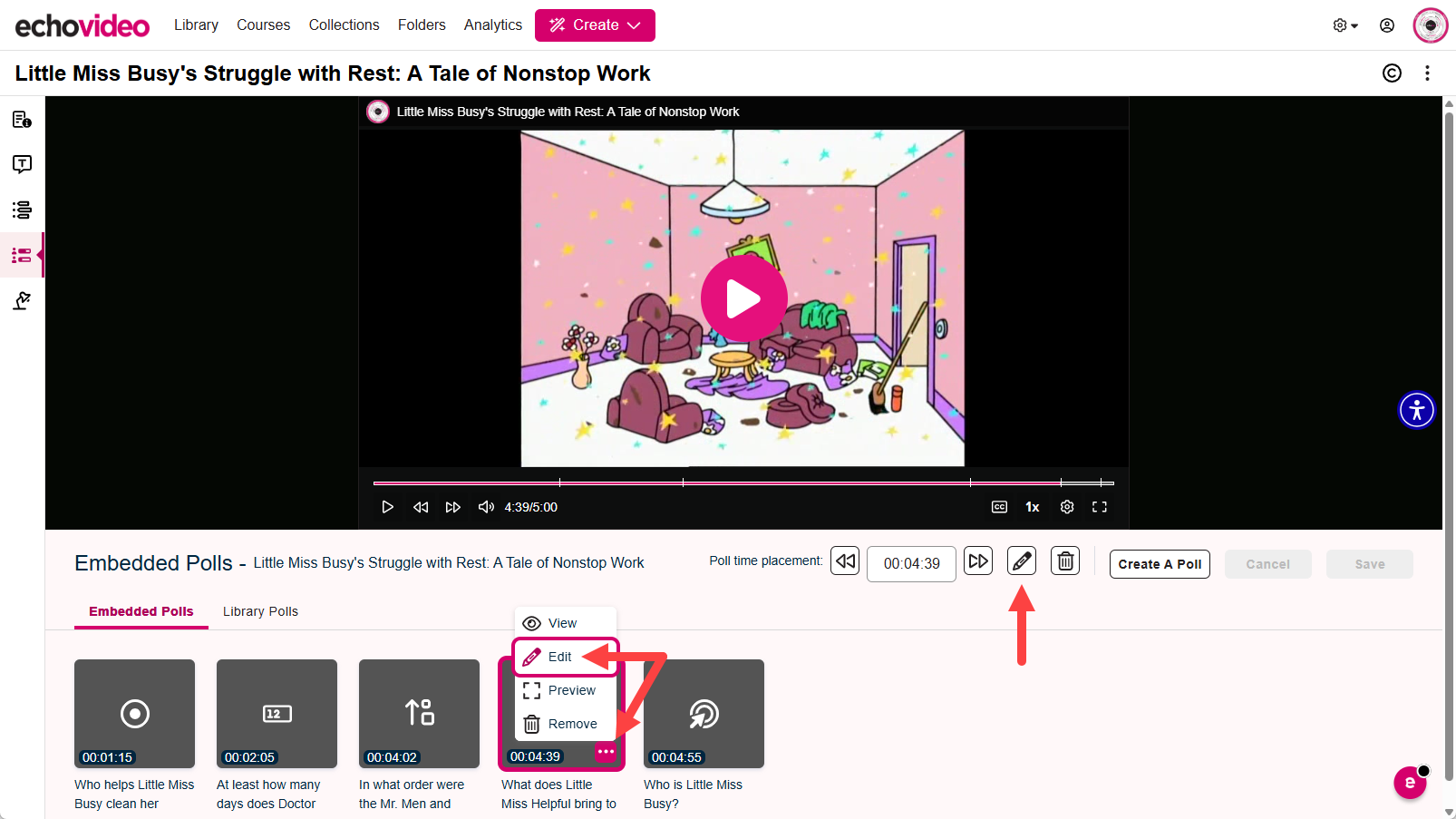This screenshot has width=1456, height=819.
Task: Click the profile avatar in header
Action: [x=1431, y=25]
